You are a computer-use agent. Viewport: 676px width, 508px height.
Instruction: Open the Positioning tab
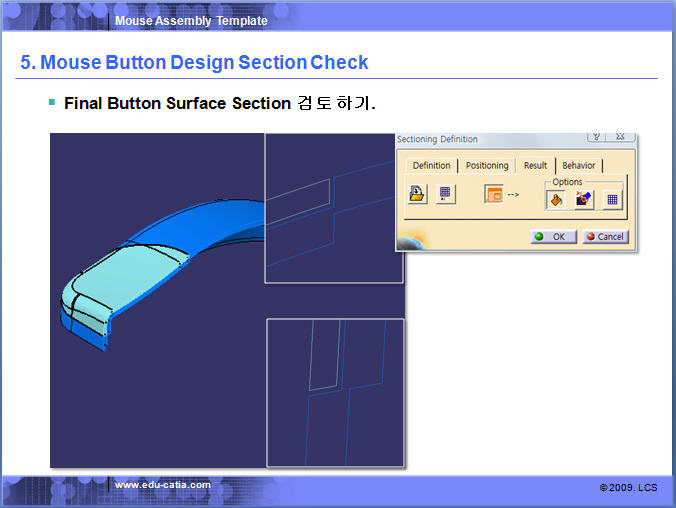pyautogui.click(x=487, y=165)
